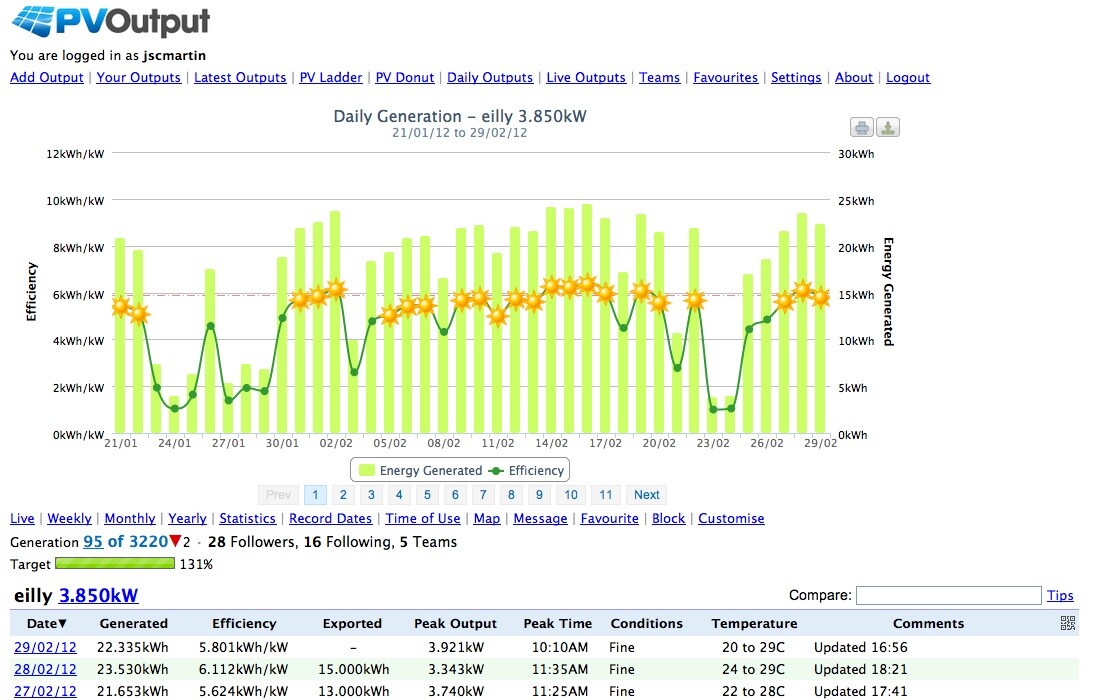Open 28/02/12 date entry

45,669
